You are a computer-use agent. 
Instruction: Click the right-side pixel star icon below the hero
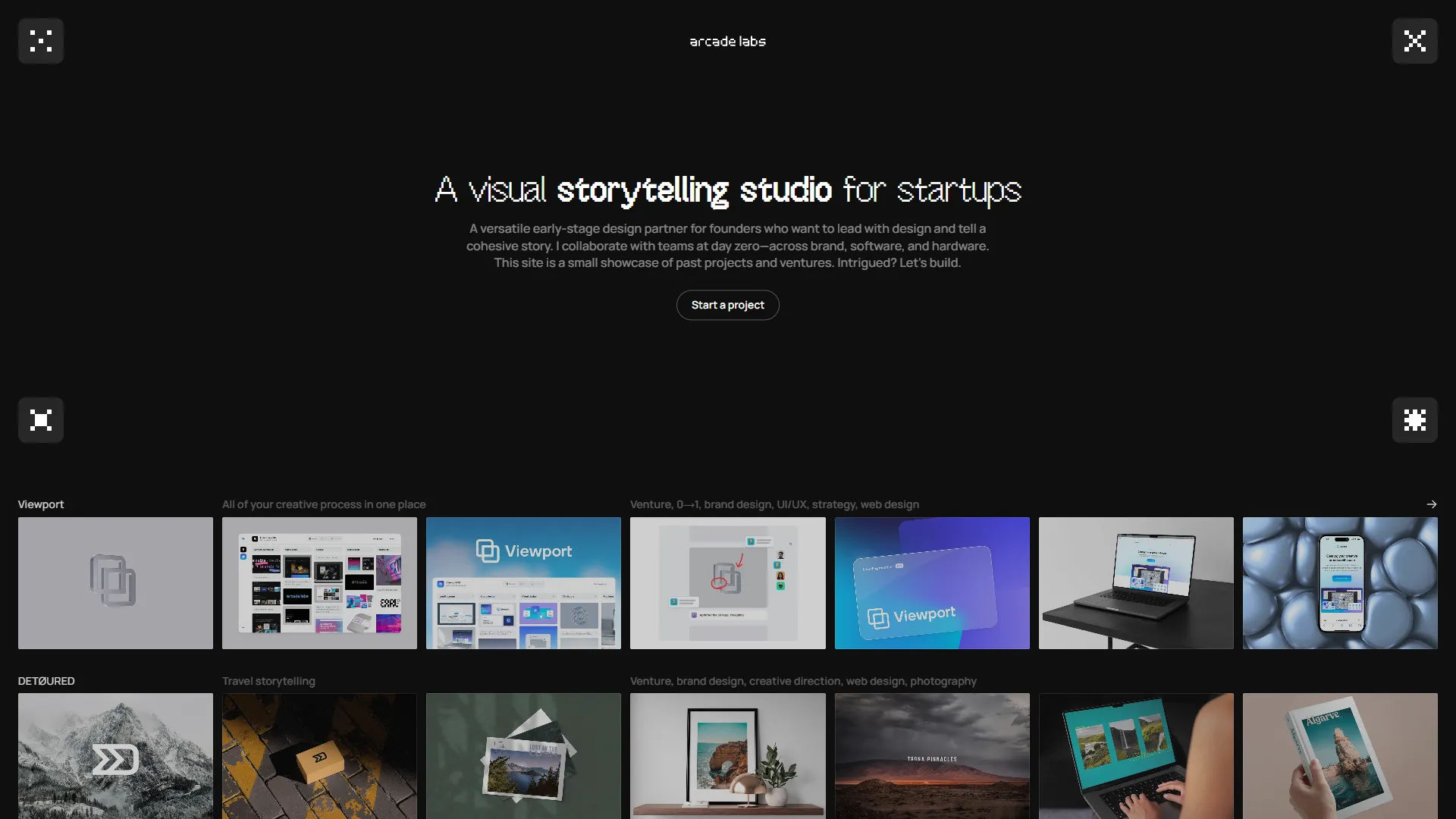pyautogui.click(x=1415, y=420)
